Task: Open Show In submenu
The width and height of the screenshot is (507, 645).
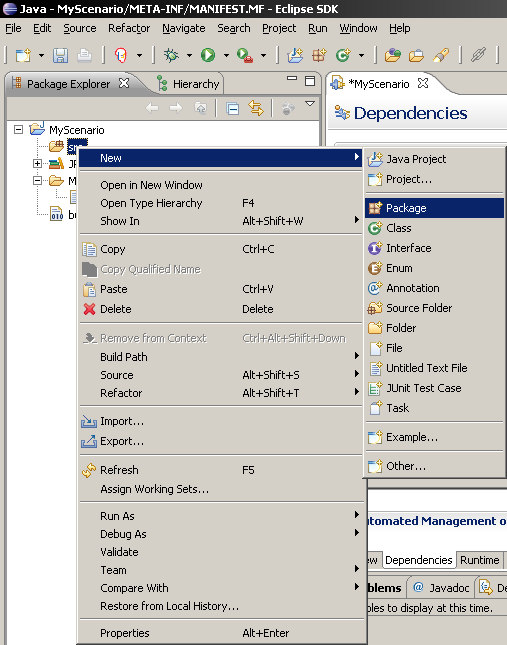Action: coord(221,221)
